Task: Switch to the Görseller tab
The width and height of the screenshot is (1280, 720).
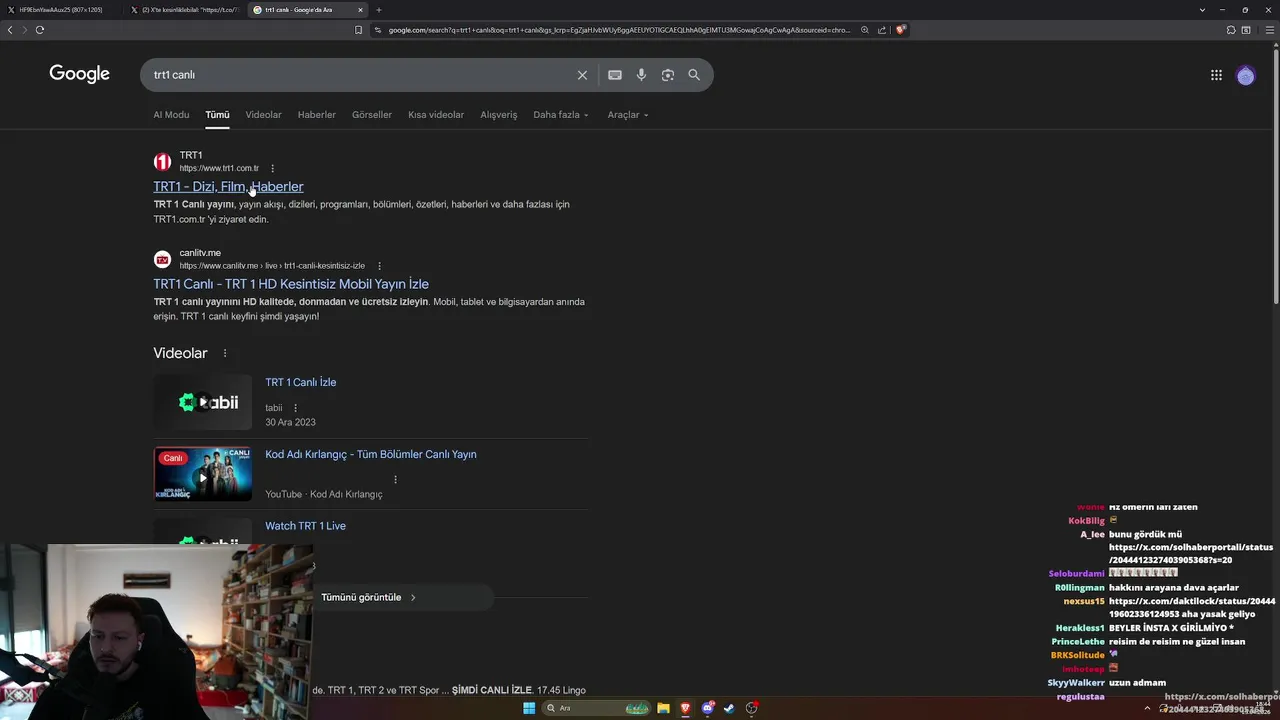Action: (372, 115)
